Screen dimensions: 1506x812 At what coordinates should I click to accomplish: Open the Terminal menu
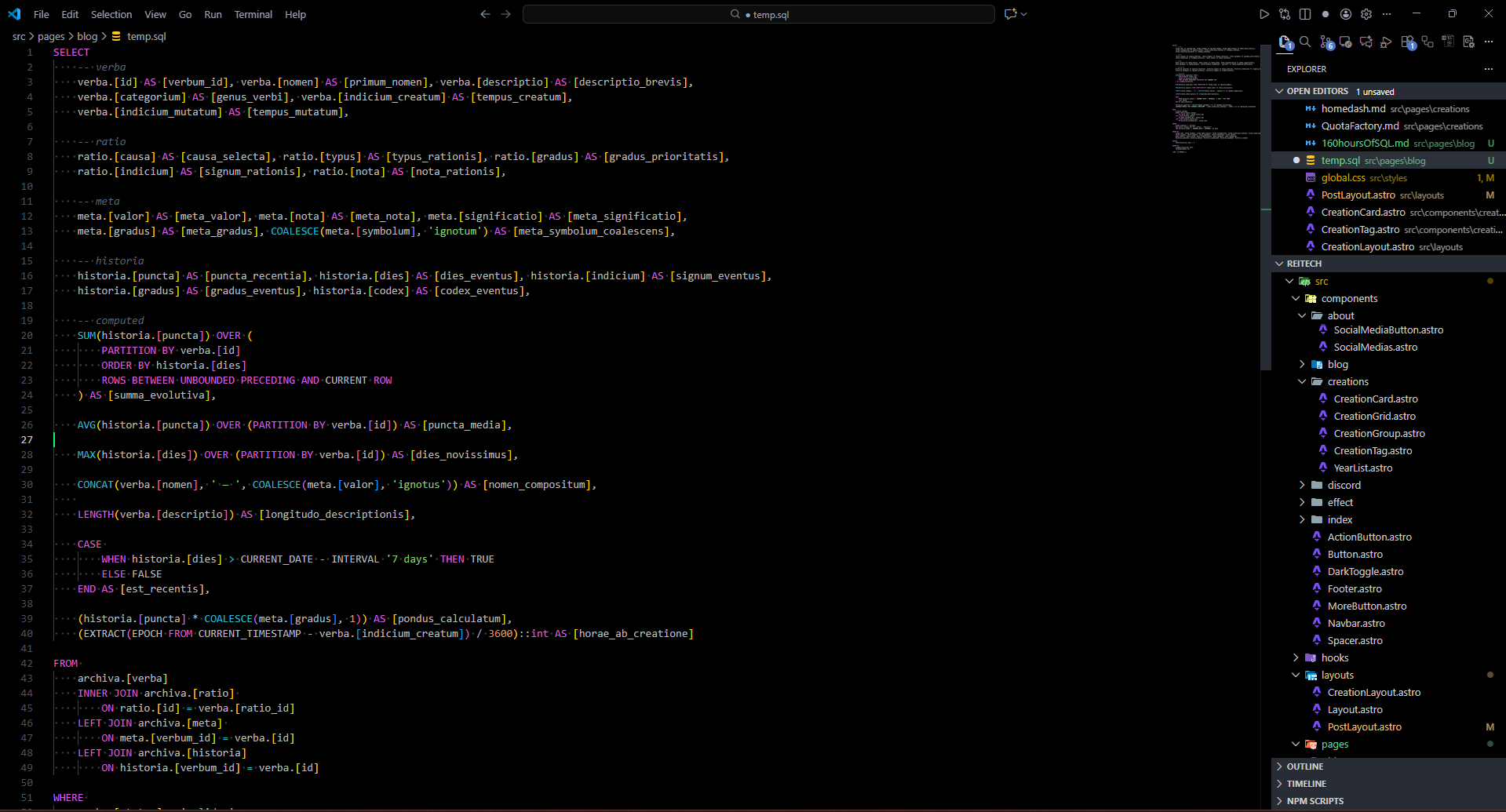pos(253,14)
